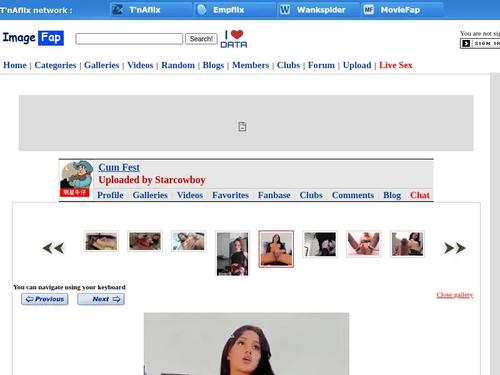The width and height of the screenshot is (500, 375).
Task: Click the Search! button
Action: (x=201, y=39)
